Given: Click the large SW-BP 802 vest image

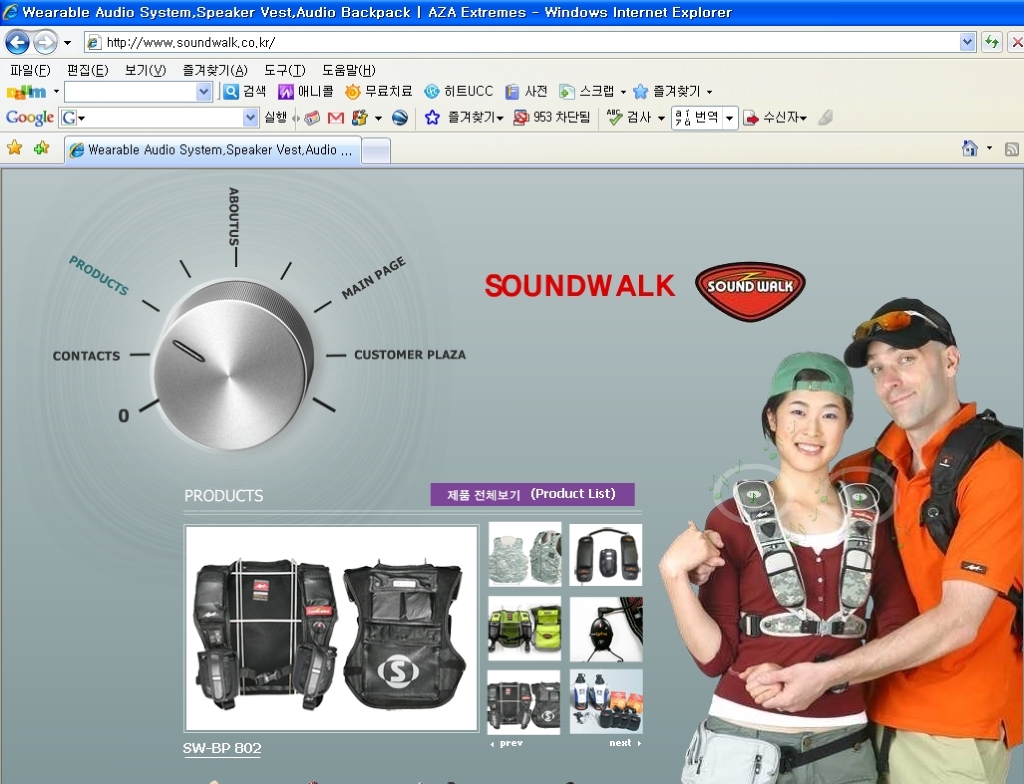Looking at the screenshot, I should click(332, 628).
